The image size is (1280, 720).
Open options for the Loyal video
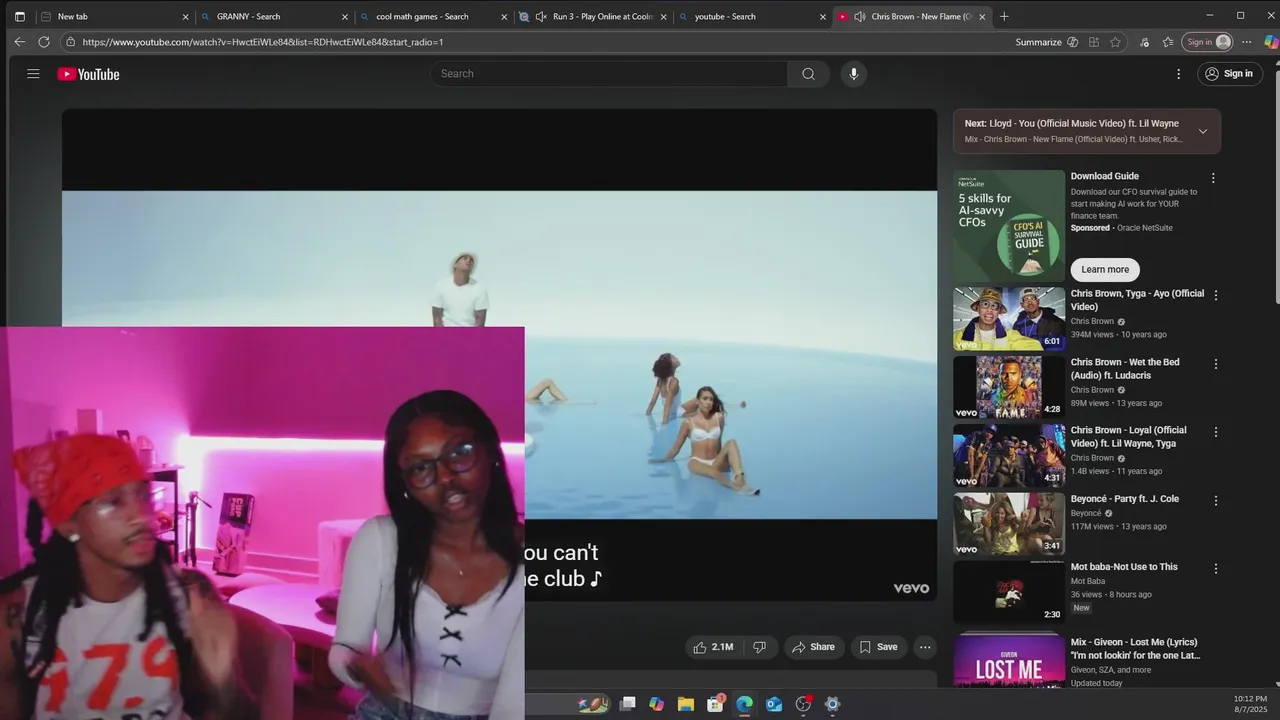click(x=1216, y=432)
